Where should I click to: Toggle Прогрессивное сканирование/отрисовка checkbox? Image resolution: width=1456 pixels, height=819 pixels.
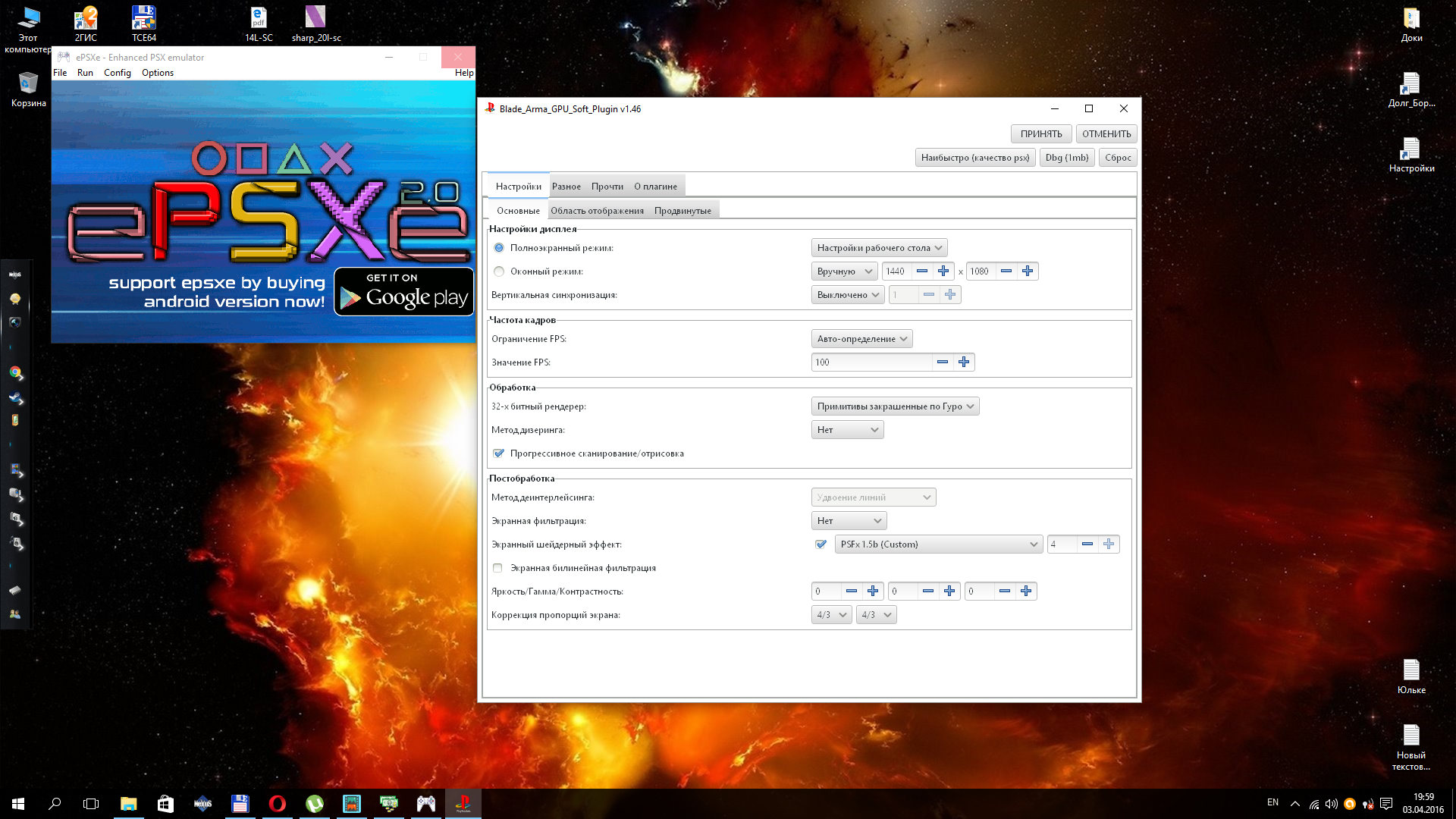click(x=499, y=453)
